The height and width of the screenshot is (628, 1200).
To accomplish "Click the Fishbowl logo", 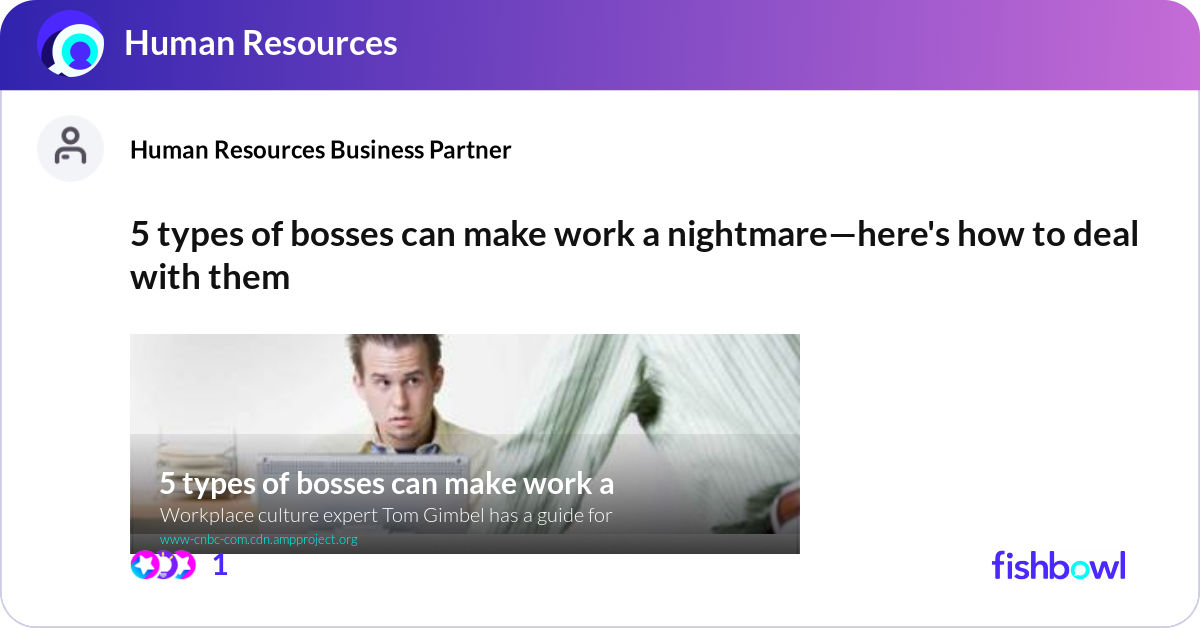I will pyautogui.click(x=1058, y=565).
